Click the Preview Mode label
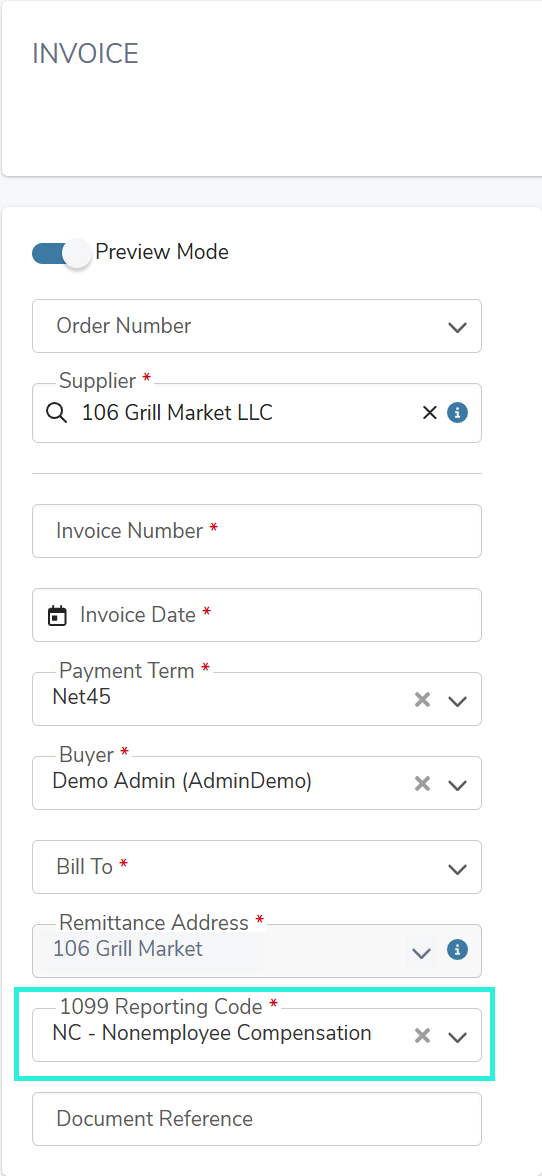Screen dimensions: 542x1176 coord(162,252)
